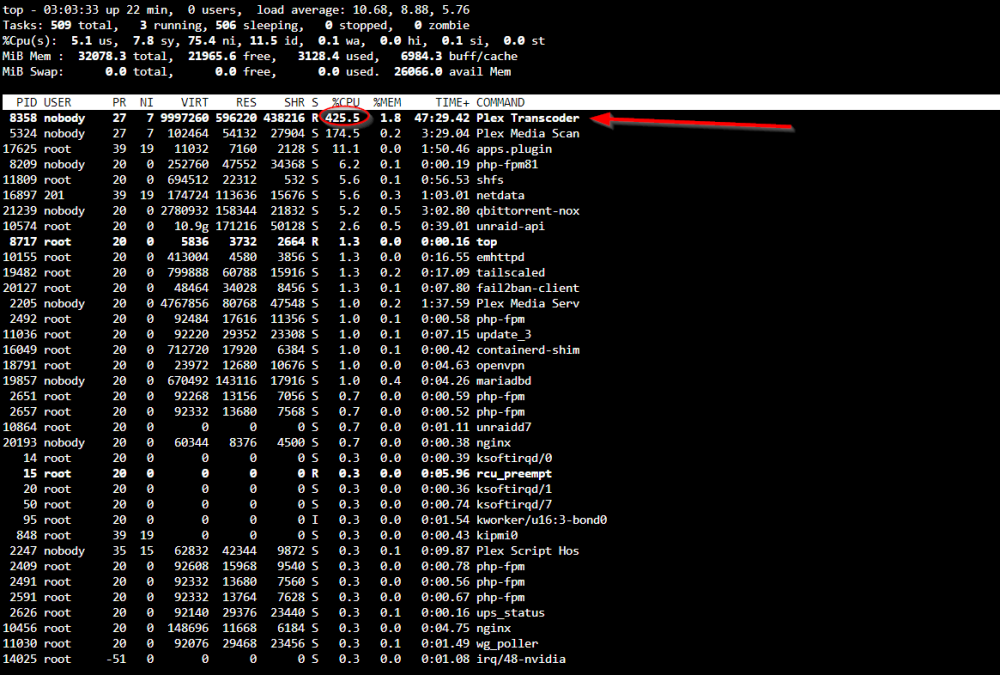Click the kipmi0 command name
Image resolution: width=1000 pixels, height=675 pixels.
coord(497,535)
